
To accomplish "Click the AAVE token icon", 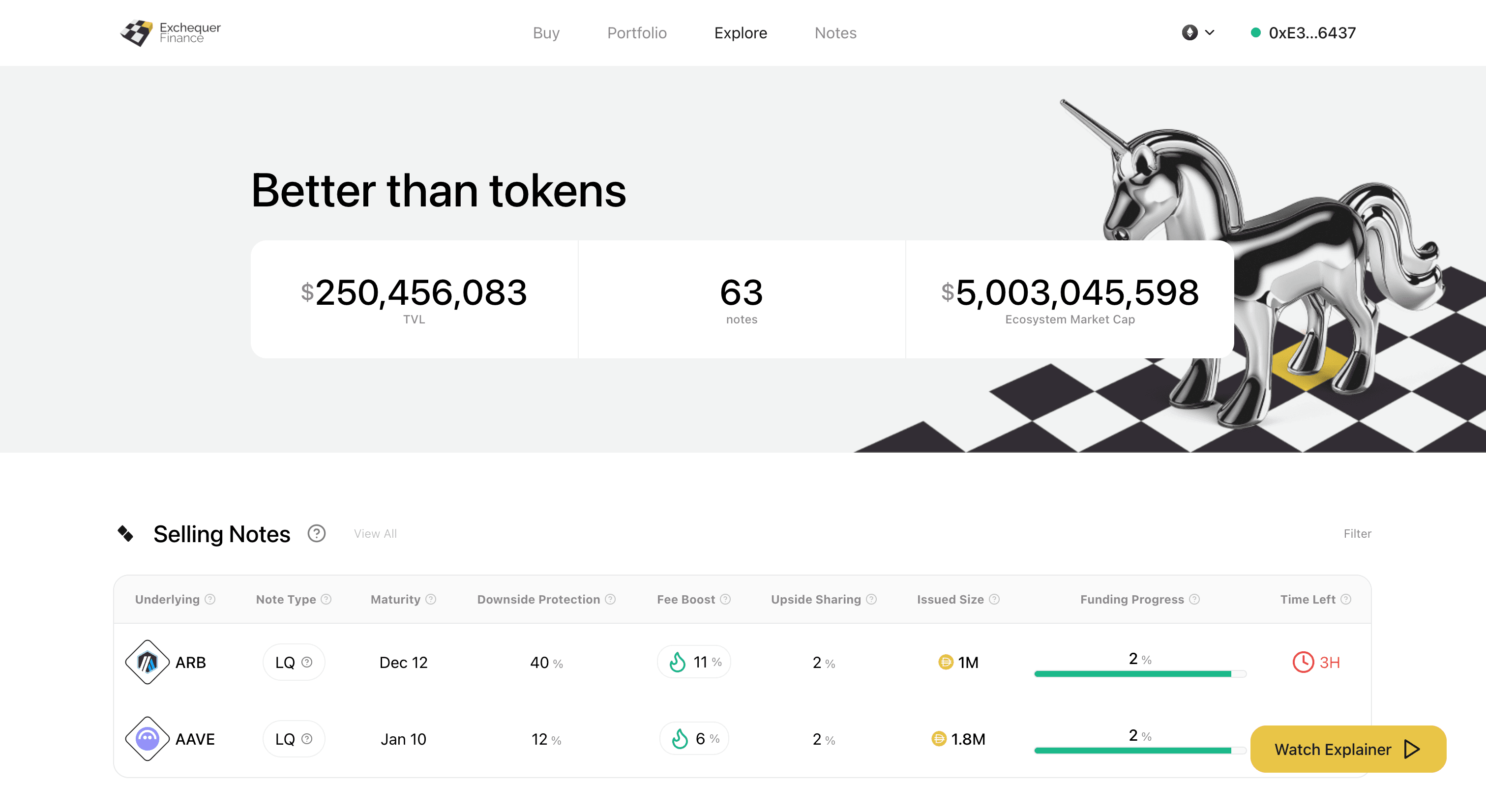I will pos(147,739).
